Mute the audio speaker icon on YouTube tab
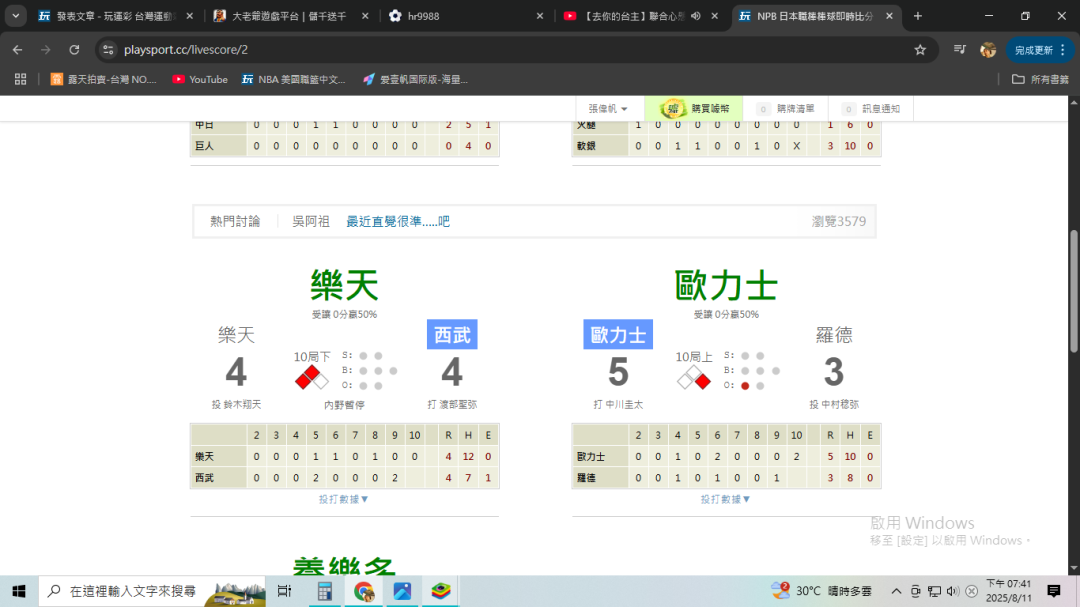 tap(696, 16)
